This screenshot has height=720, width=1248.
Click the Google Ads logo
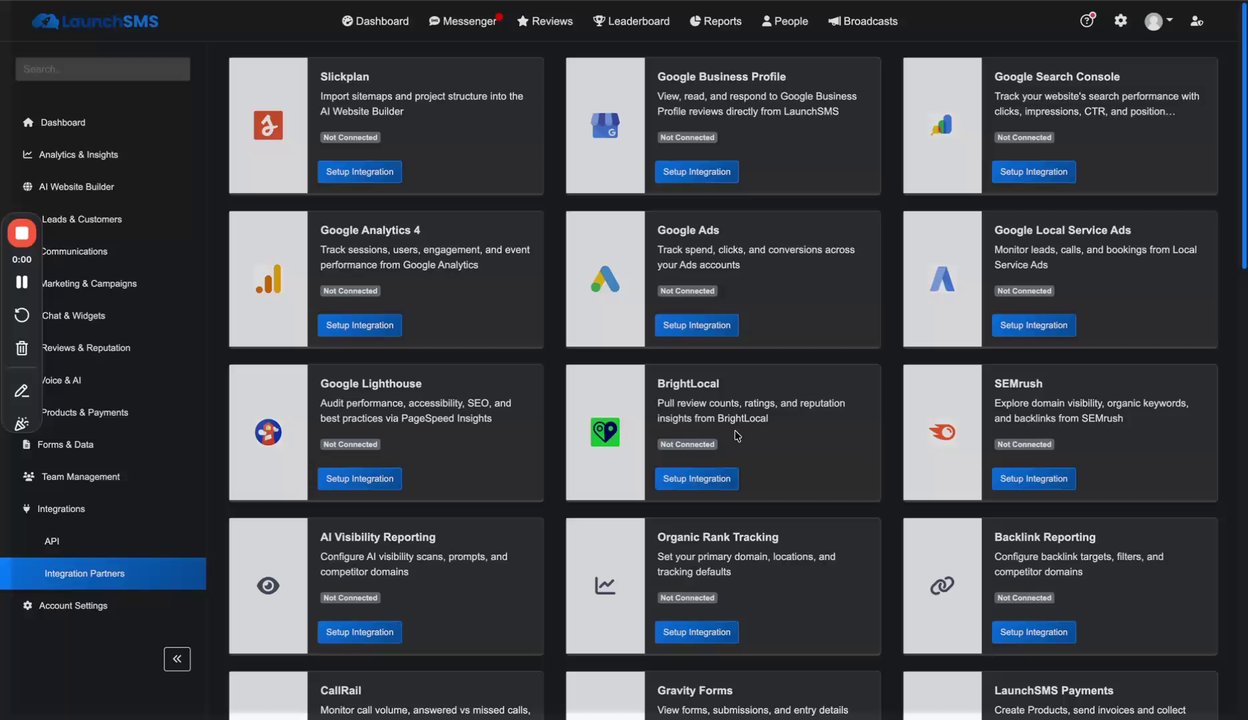605,279
